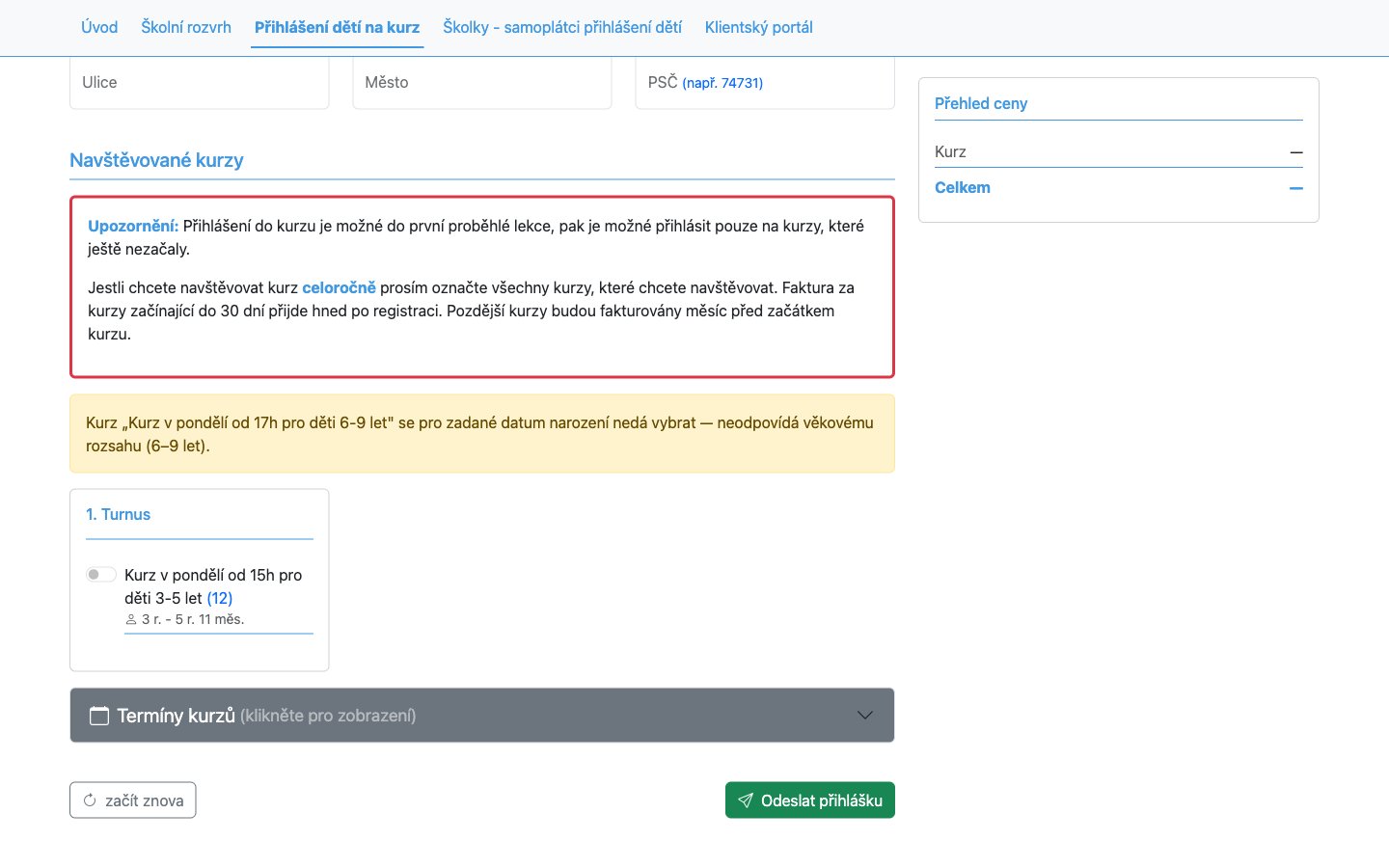Click the Město input field
Image resolution: width=1389 pixels, height=868 pixels.
pyautogui.click(x=482, y=83)
